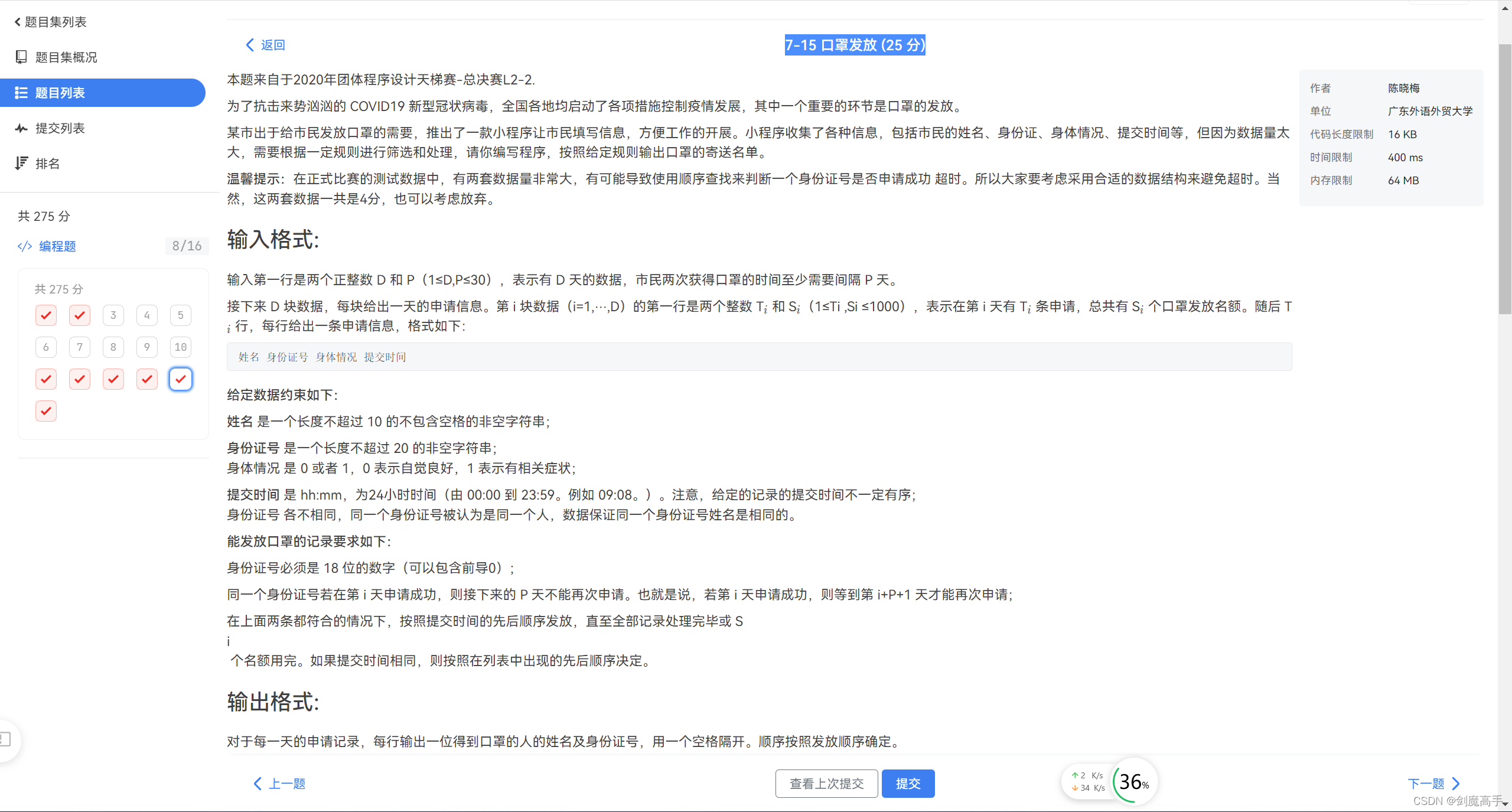Click the 提交列表 waveform icon

(21, 128)
